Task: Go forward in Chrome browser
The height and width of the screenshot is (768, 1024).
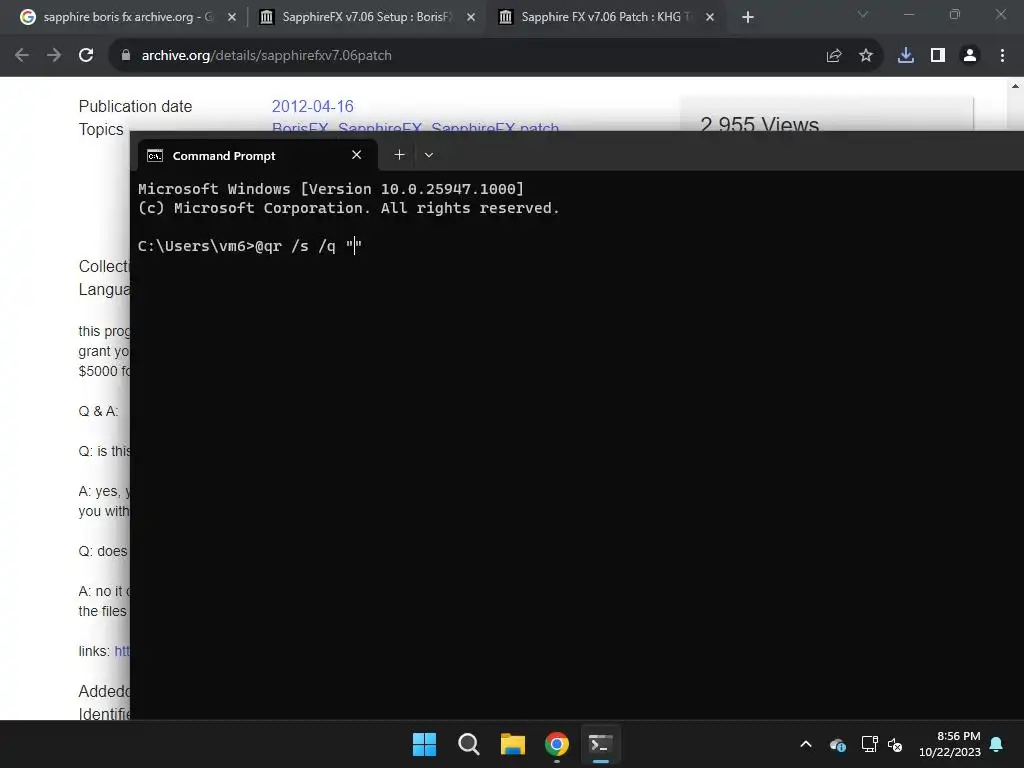Action: 54,56
